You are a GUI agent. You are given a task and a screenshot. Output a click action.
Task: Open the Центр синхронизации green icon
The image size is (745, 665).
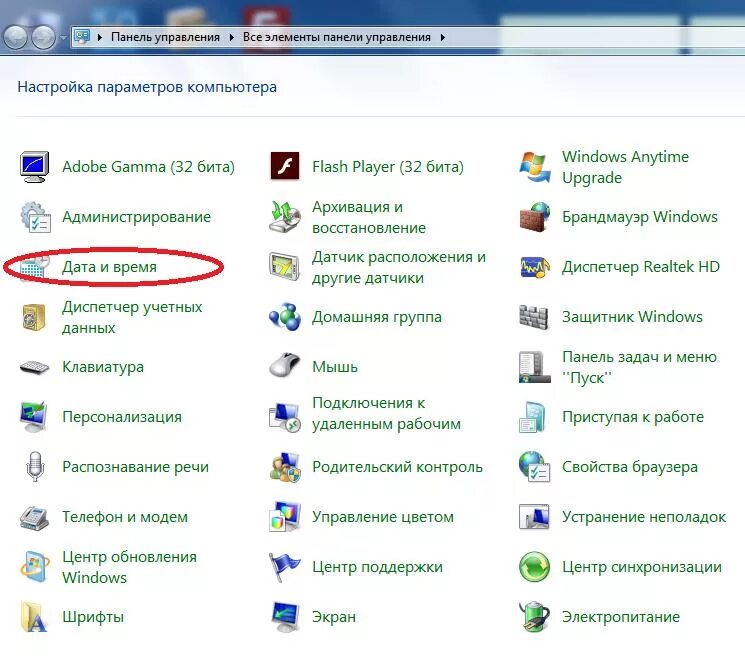coord(535,567)
